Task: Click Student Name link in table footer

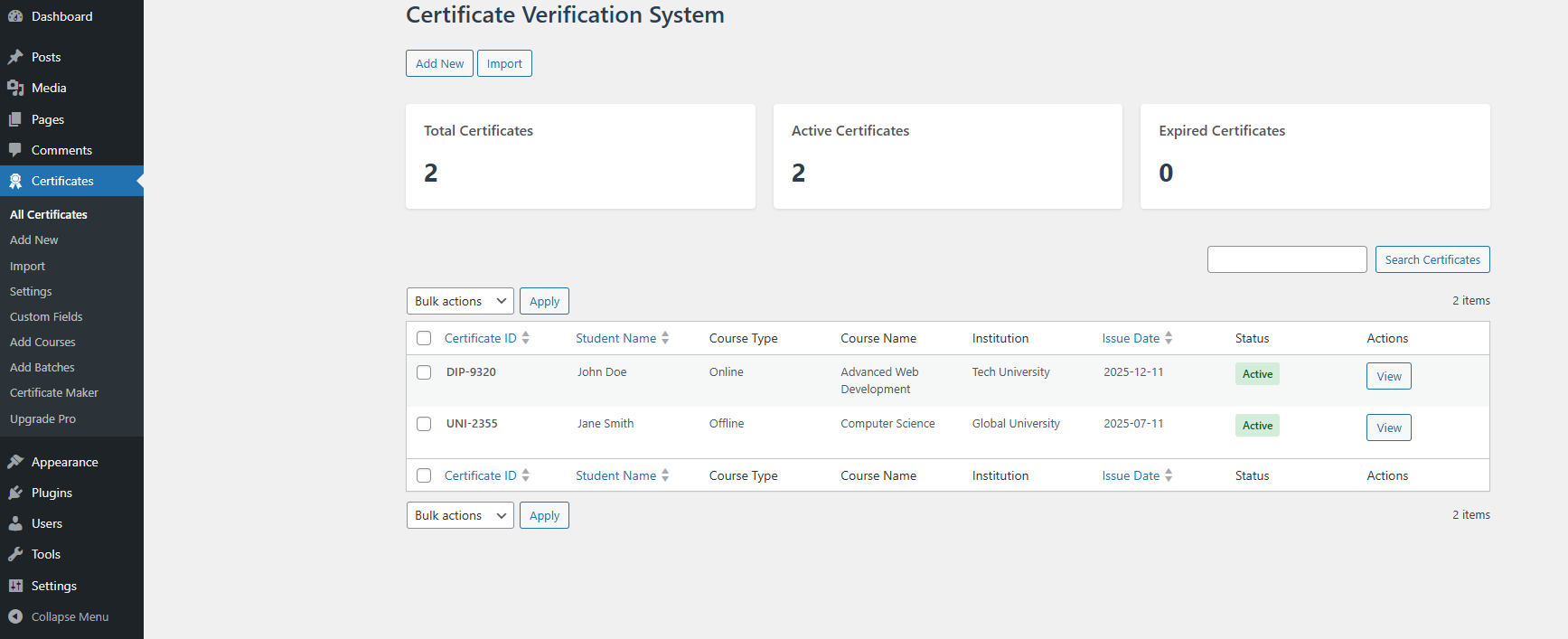Action: pos(616,475)
